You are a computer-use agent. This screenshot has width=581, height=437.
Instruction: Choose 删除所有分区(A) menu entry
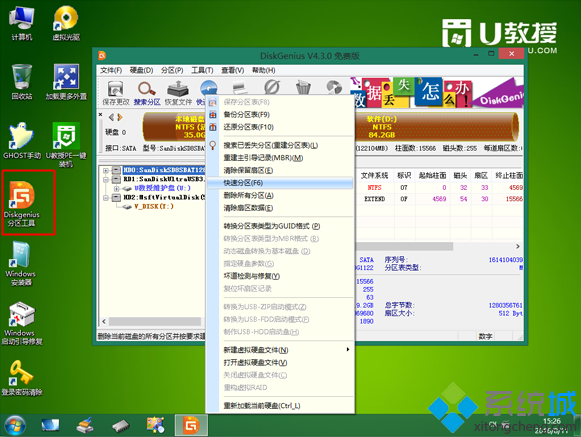click(x=280, y=195)
